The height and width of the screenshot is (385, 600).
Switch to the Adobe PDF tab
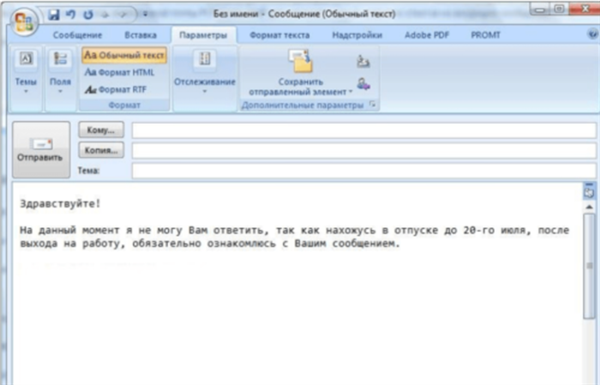[427, 35]
